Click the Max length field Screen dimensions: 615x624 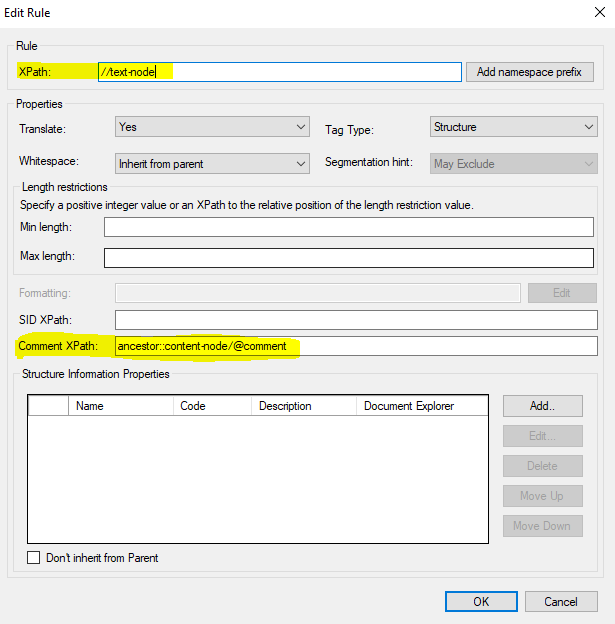coord(350,258)
